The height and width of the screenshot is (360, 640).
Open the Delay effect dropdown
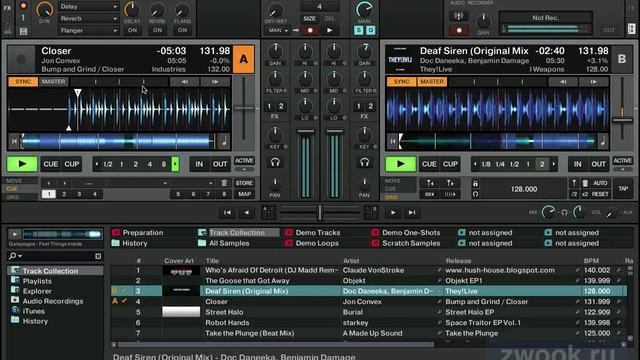point(89,7)
